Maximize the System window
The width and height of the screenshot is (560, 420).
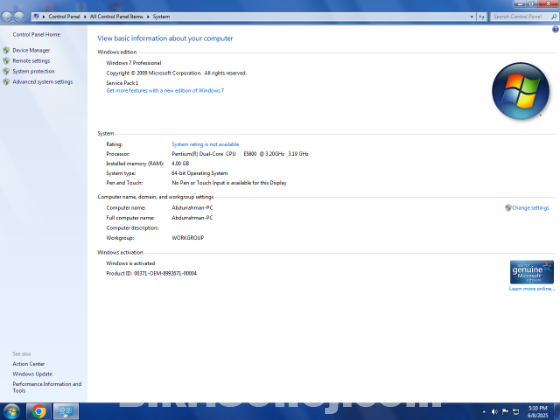pos(531,4)
